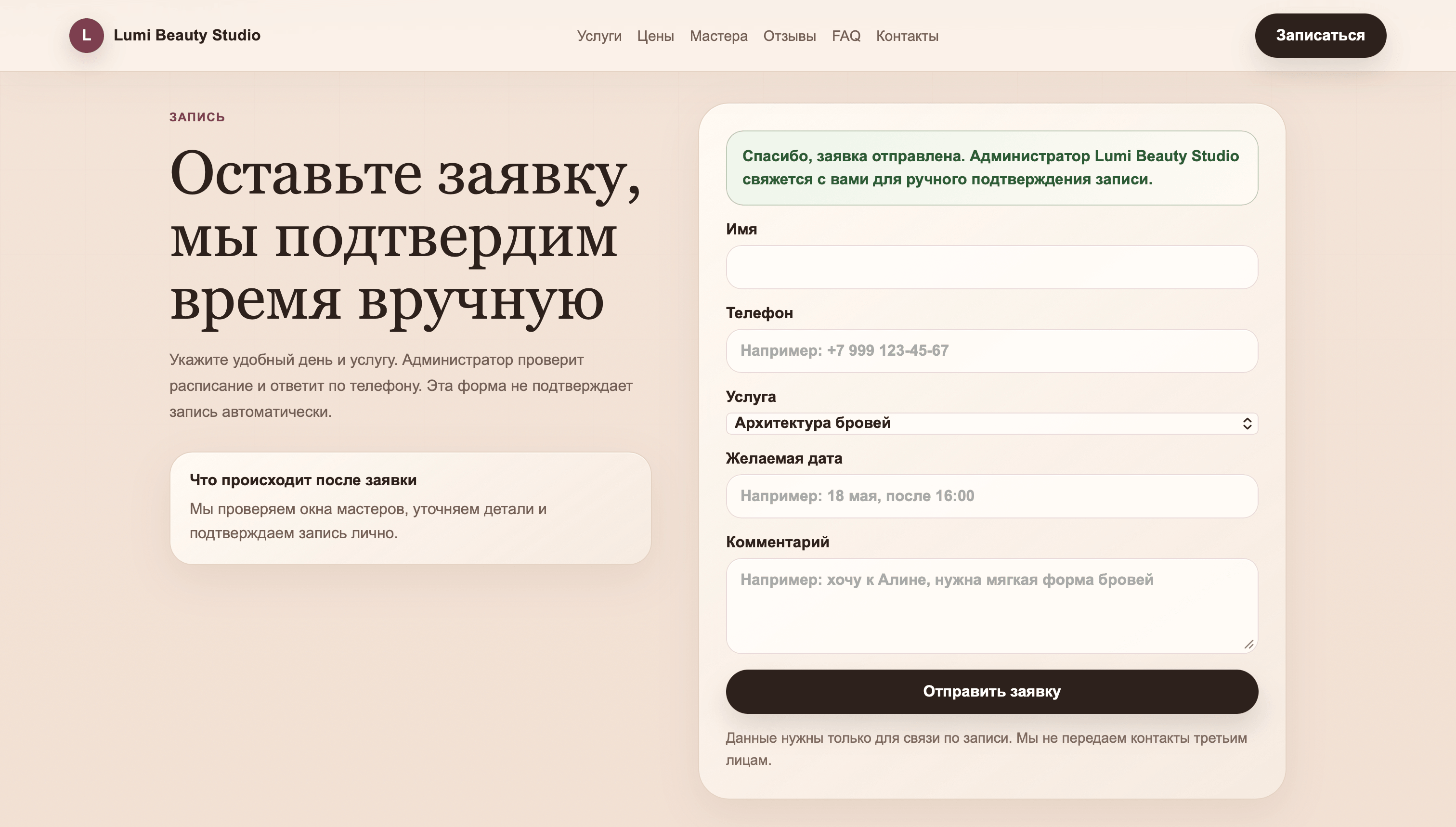The image size is (1456, 827).
Task: Focus the Телефон input field
Action: pos(992,350)
